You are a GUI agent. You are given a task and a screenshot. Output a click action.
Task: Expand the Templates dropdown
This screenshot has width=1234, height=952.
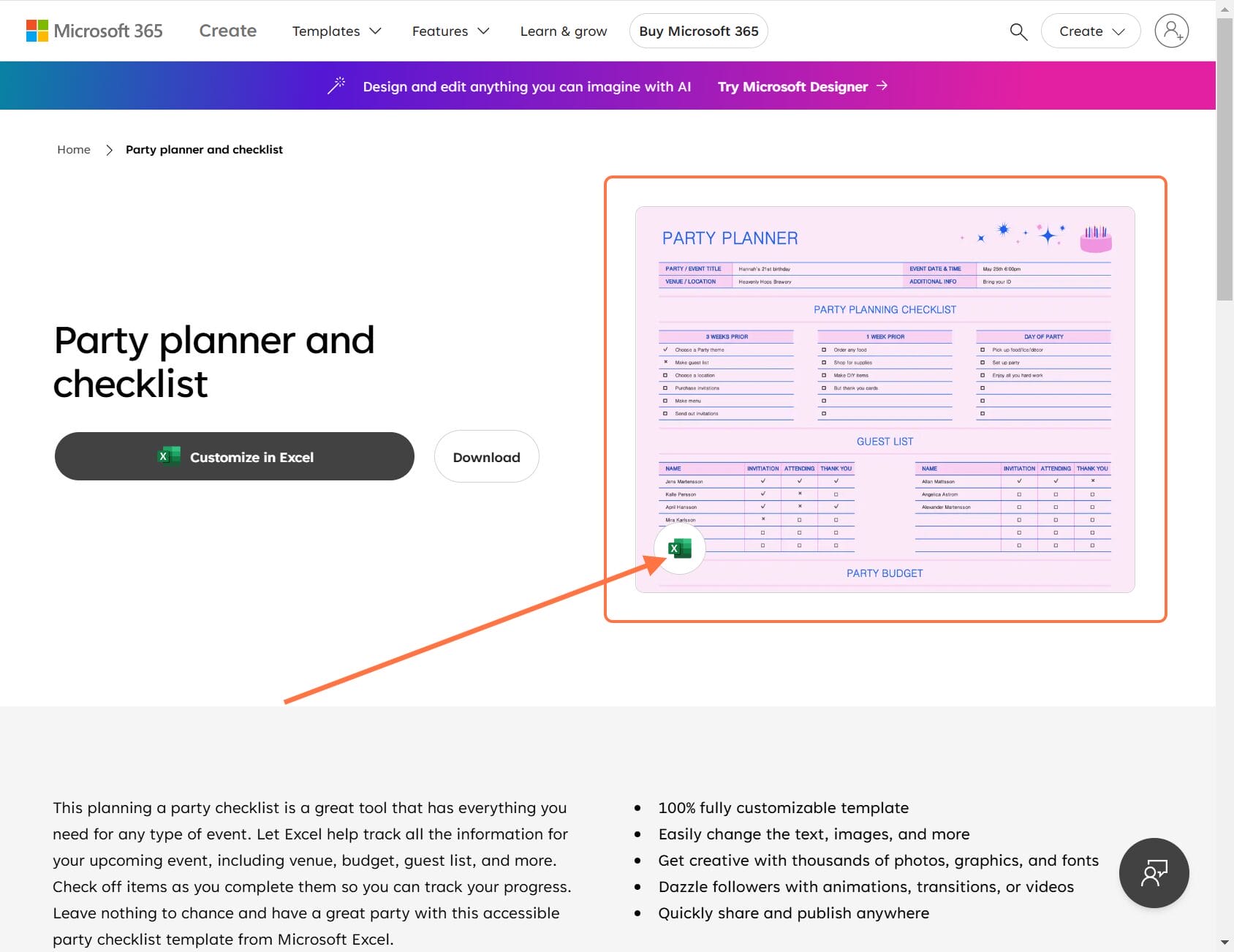pyautogui.click(x=336, y=31)
